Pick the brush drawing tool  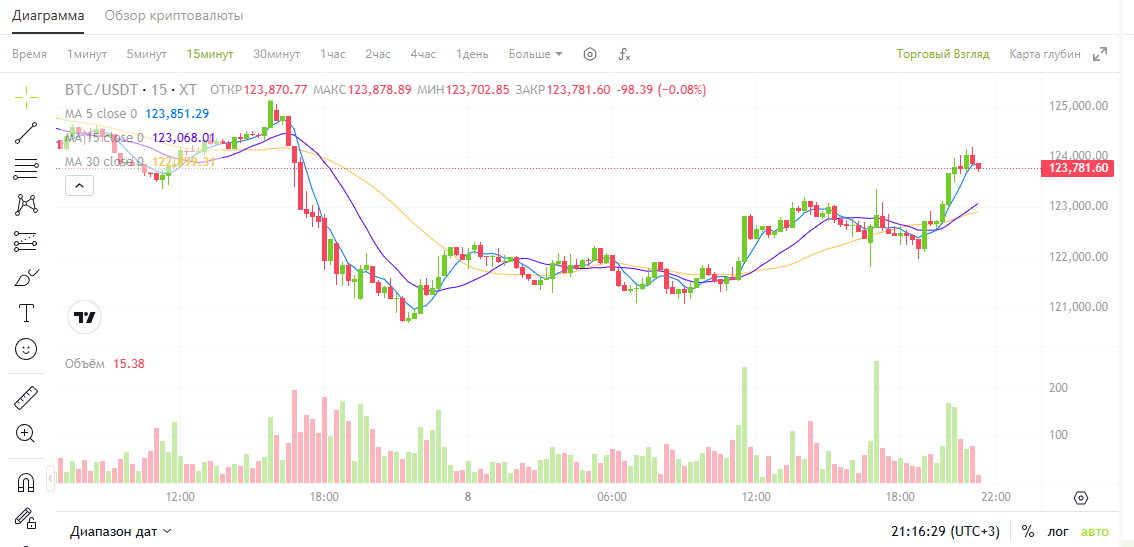coord(26,278)
